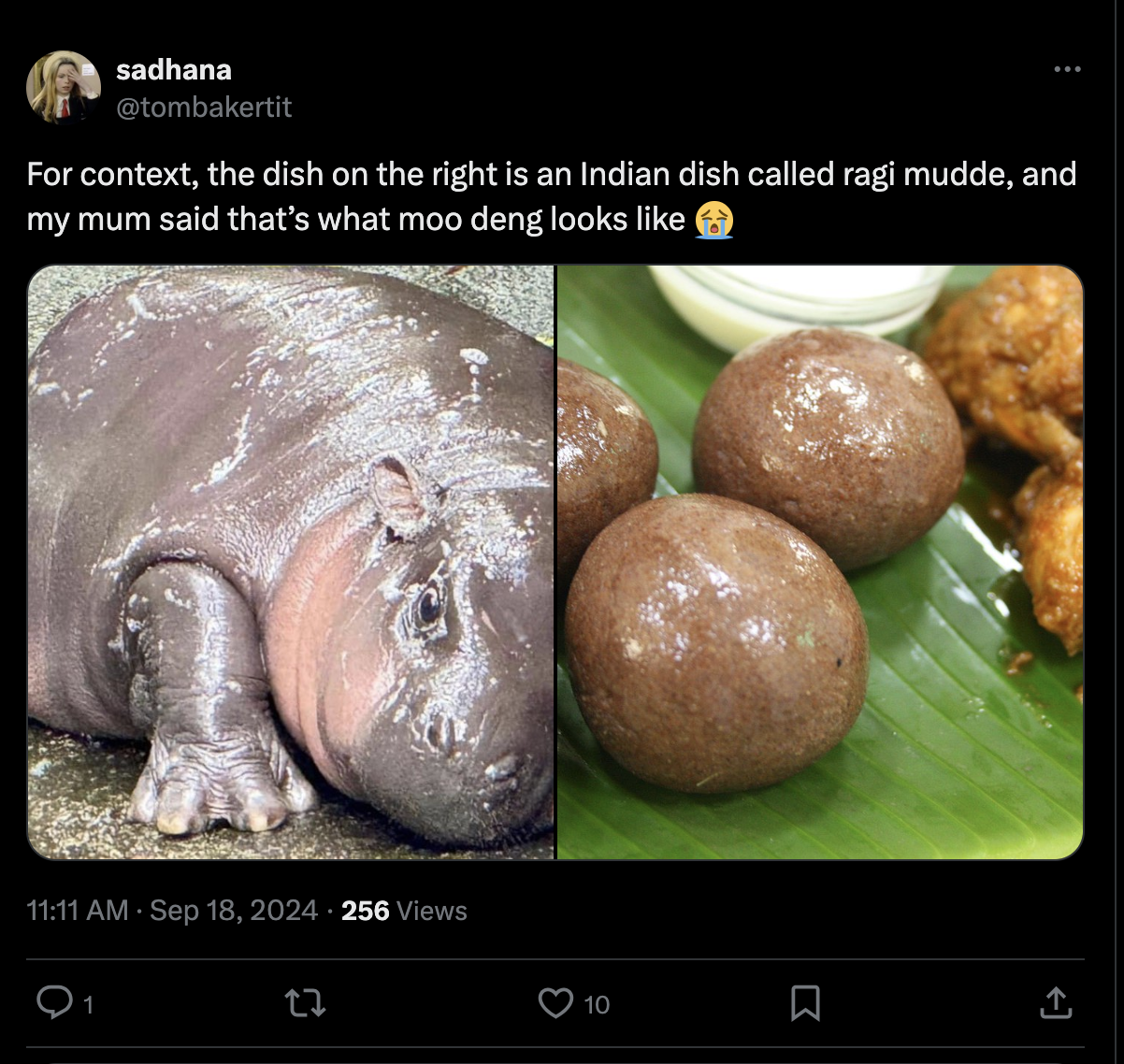
Task: Open the ragi mudde food photo on the right
Action: [820, 562]
